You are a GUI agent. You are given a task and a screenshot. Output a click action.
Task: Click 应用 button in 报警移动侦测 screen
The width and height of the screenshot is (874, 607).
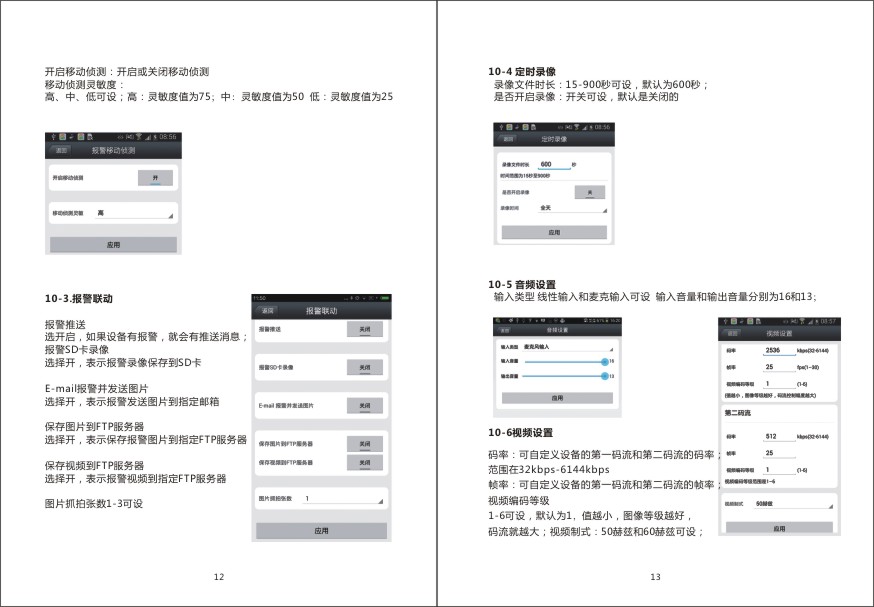113,244
